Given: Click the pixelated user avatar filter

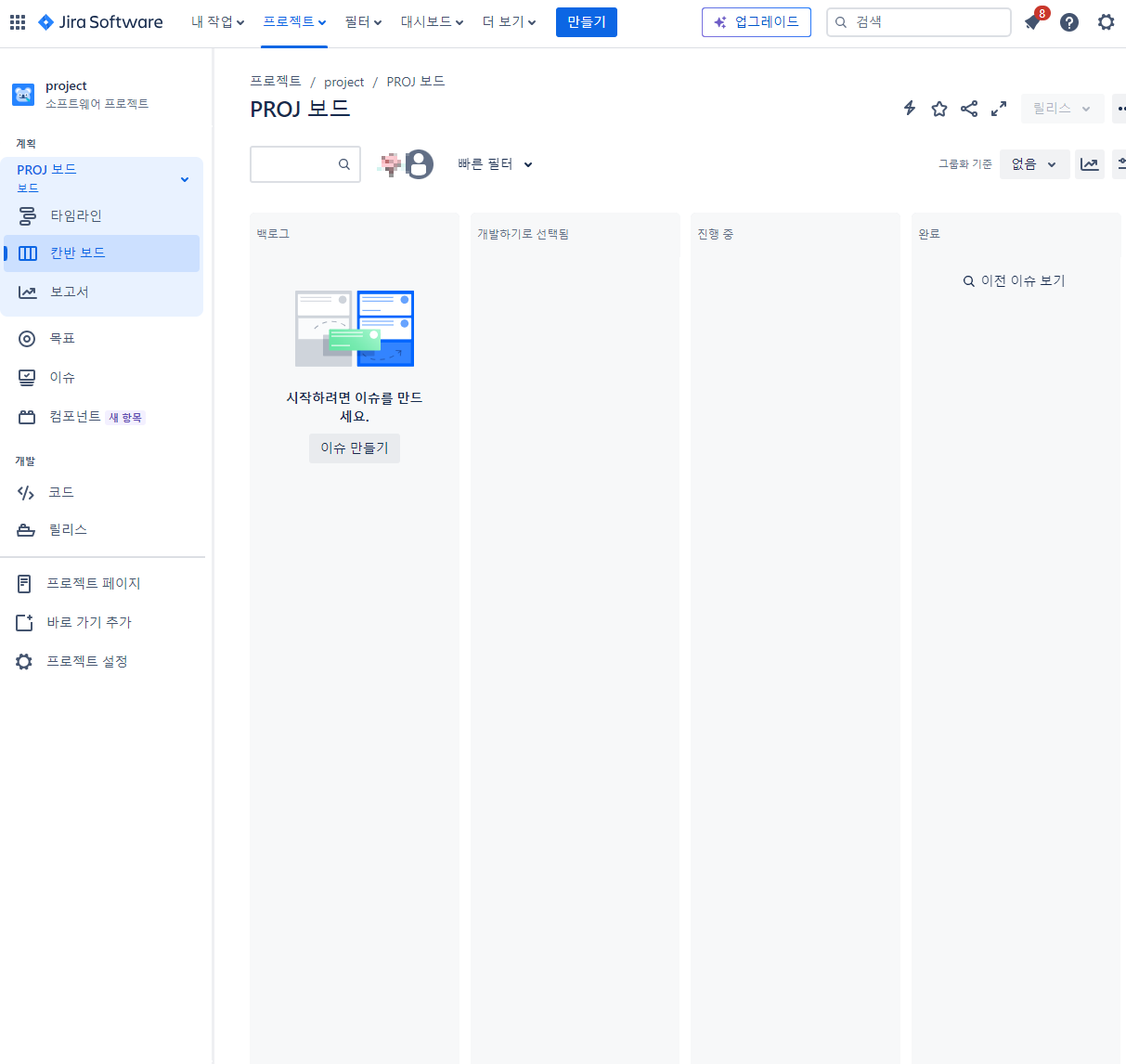Looking at the screenshot, I should [x=391, y=164].
